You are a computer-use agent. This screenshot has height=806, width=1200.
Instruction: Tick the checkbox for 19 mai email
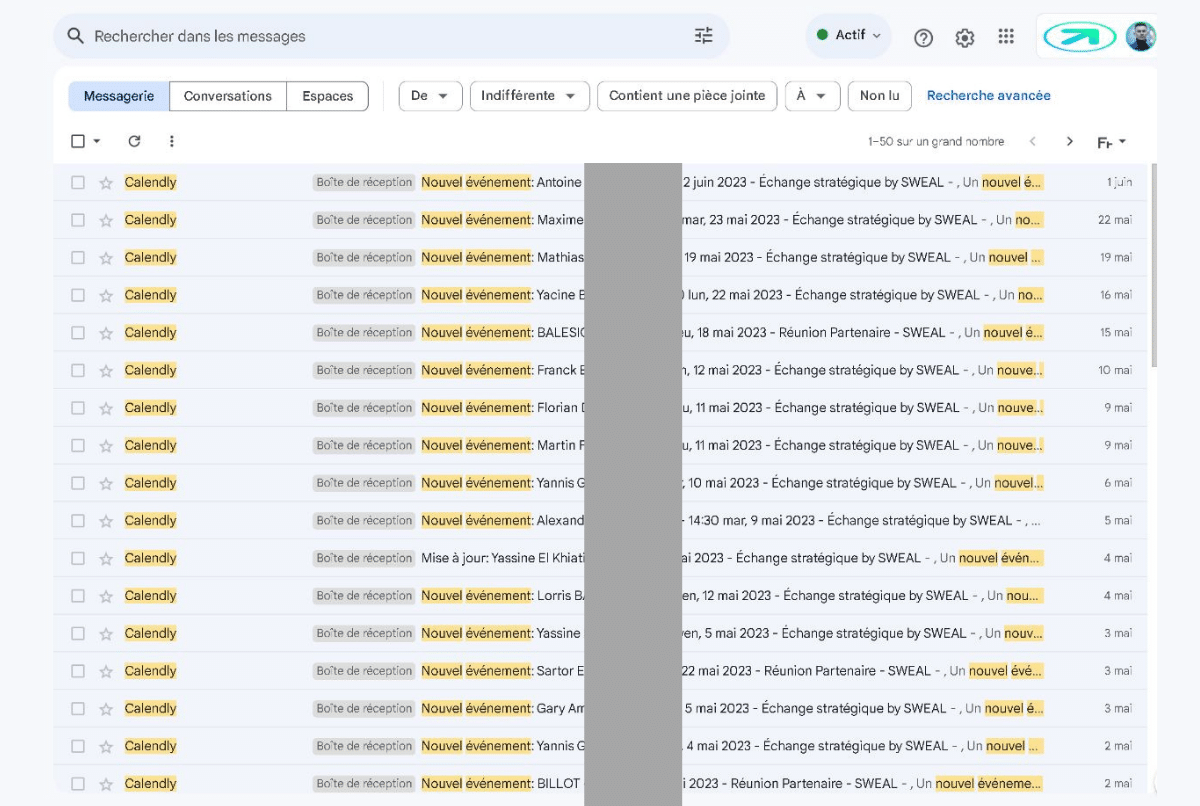tap(78, 258)
